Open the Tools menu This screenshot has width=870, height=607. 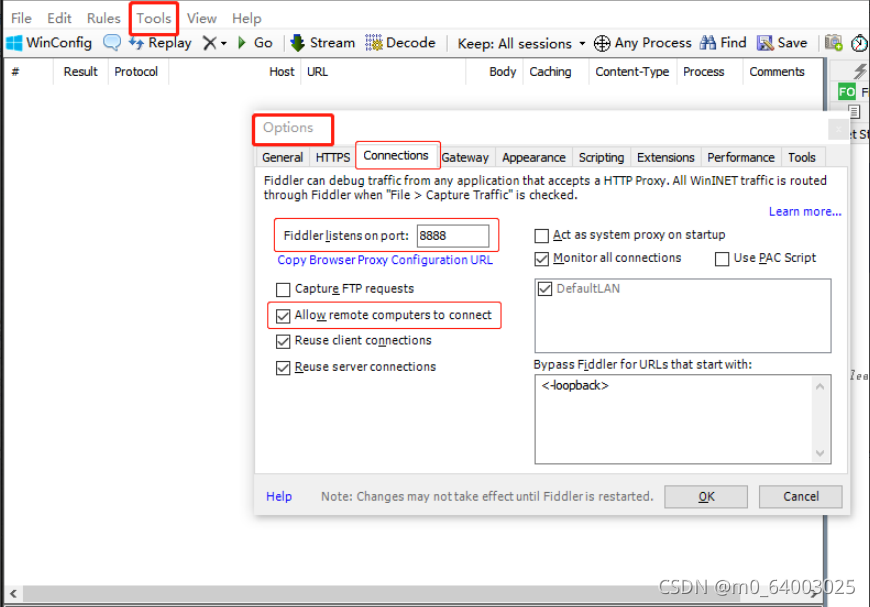click(x=154, y=18)
